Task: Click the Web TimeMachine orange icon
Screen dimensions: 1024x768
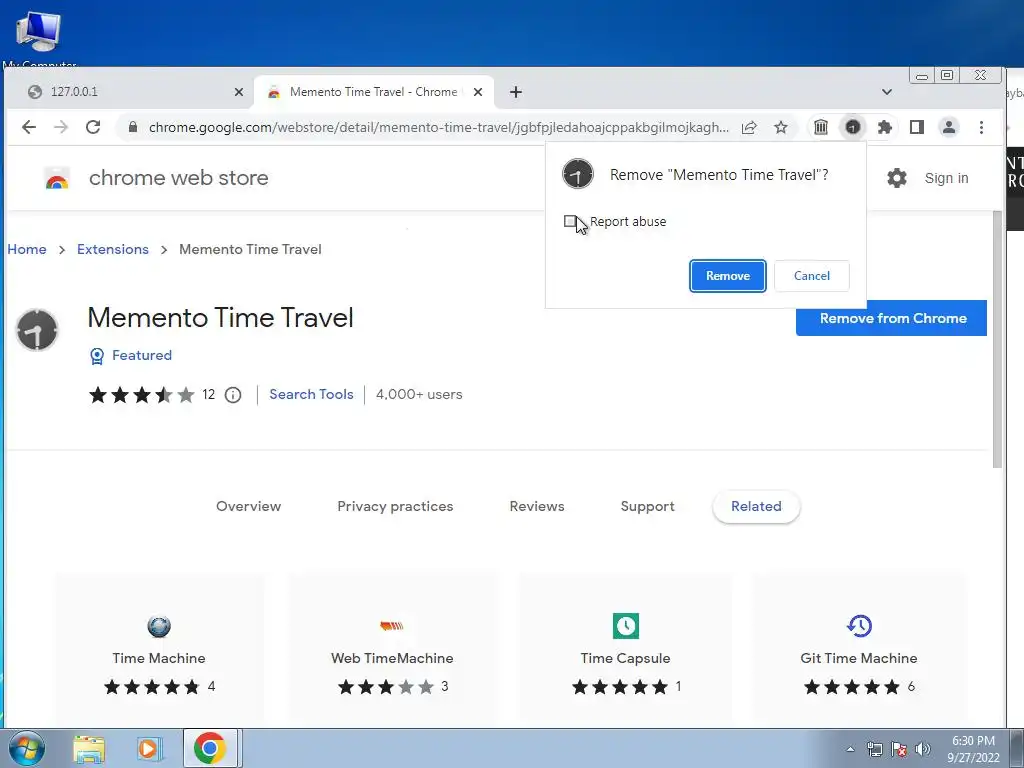Action: click(392, 626)
